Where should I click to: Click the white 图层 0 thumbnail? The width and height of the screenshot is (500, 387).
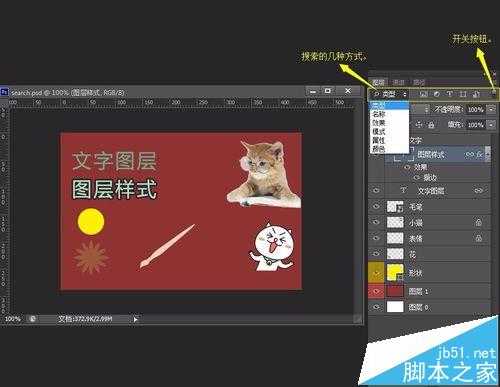coord(395,307)
